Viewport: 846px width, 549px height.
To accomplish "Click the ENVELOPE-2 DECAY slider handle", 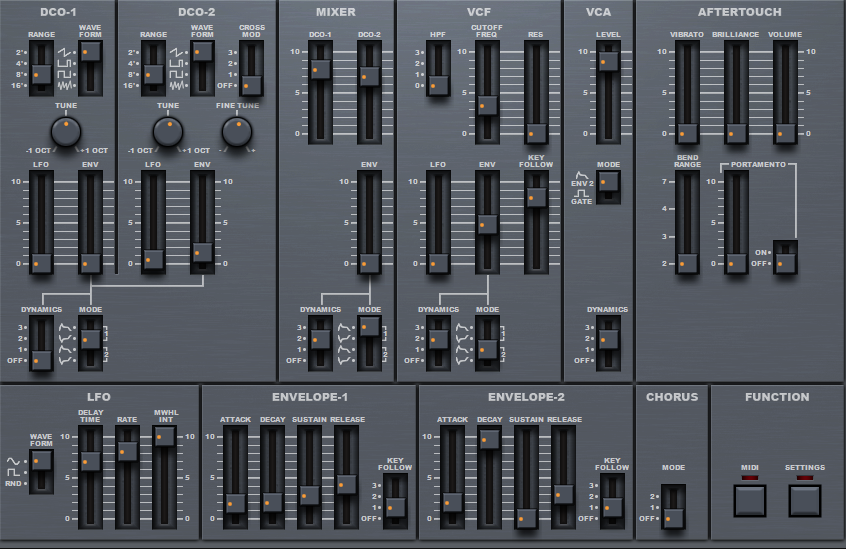I will (x=489, y=440).
